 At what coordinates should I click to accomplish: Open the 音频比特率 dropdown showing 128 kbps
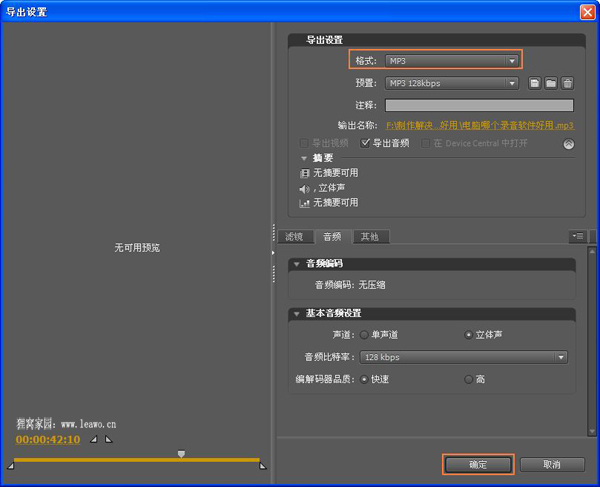pos(463,357)
